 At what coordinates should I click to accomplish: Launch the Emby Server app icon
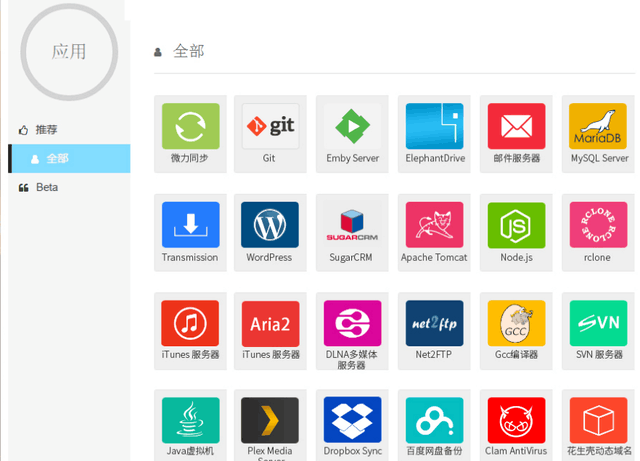353,126
